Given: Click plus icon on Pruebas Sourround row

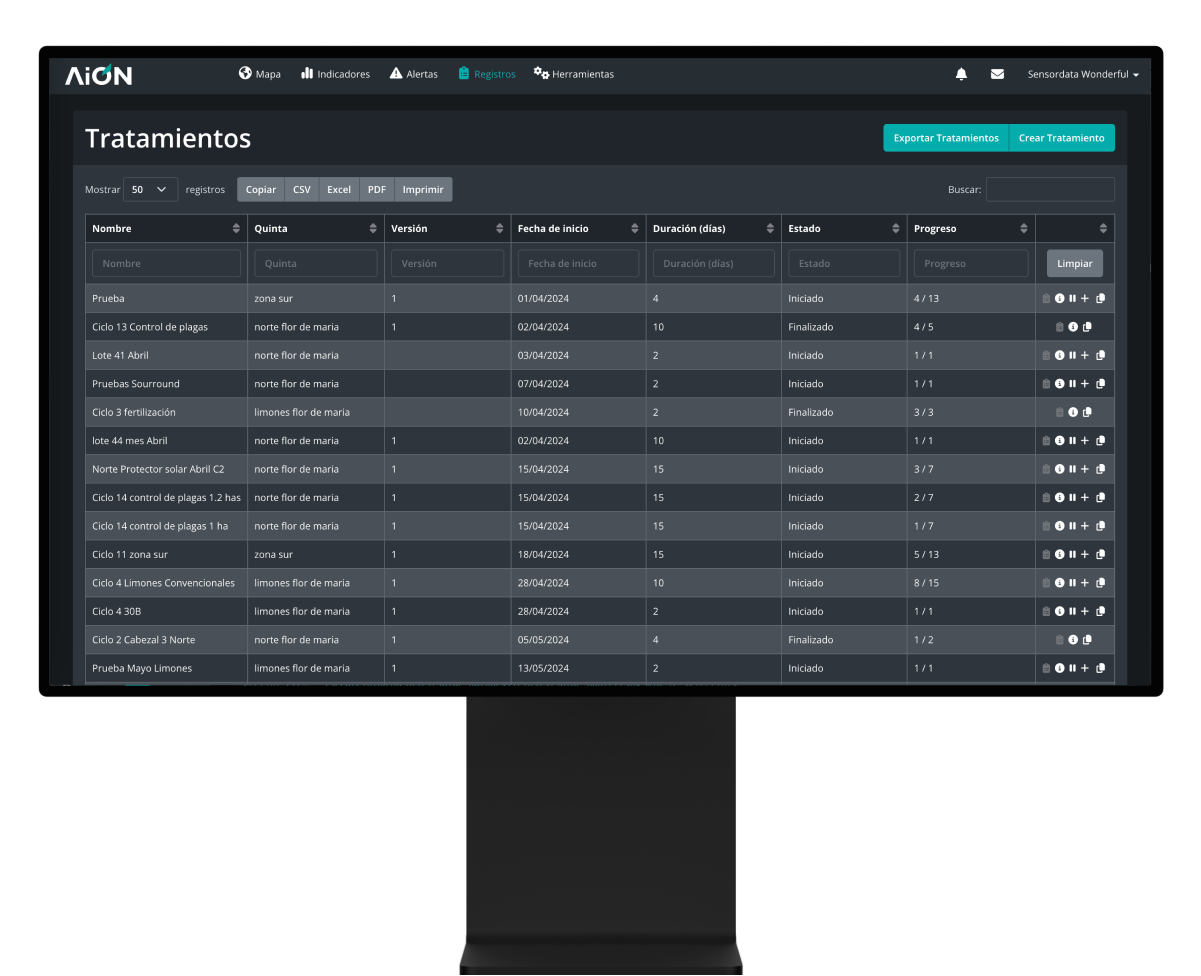Looking at the screenshot, I should [1085, 384].
